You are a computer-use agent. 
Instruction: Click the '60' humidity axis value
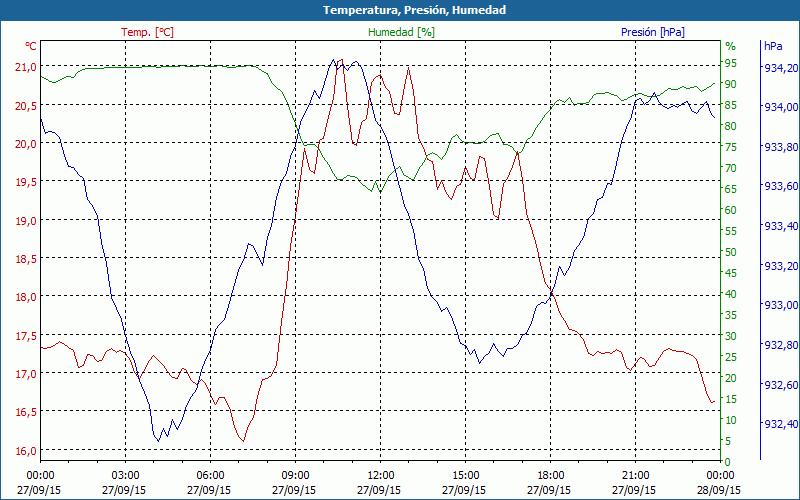click(731, 210)
